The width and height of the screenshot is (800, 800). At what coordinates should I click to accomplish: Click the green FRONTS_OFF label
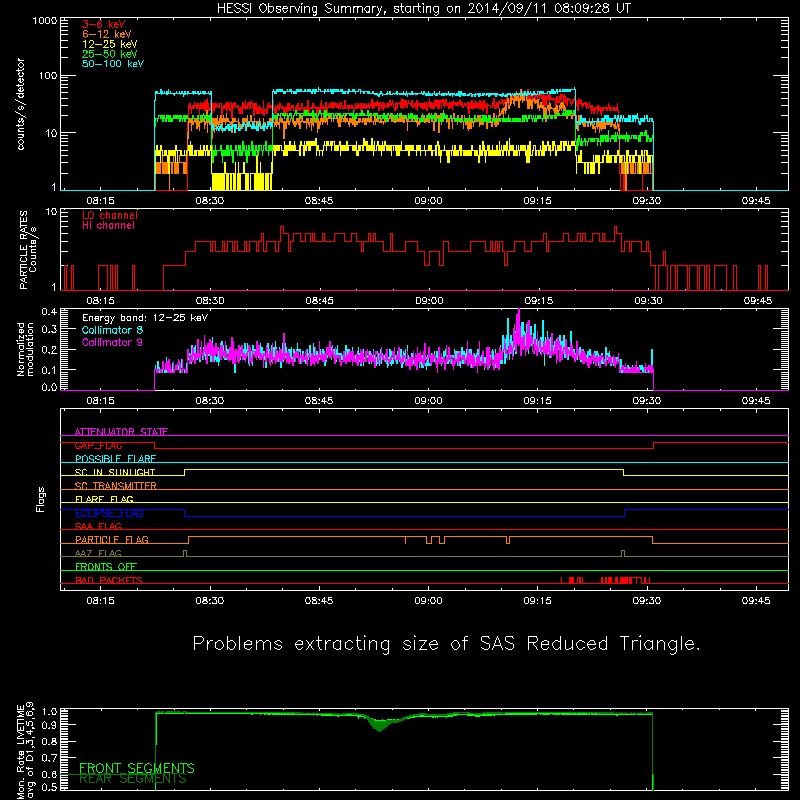coord(106,567)
